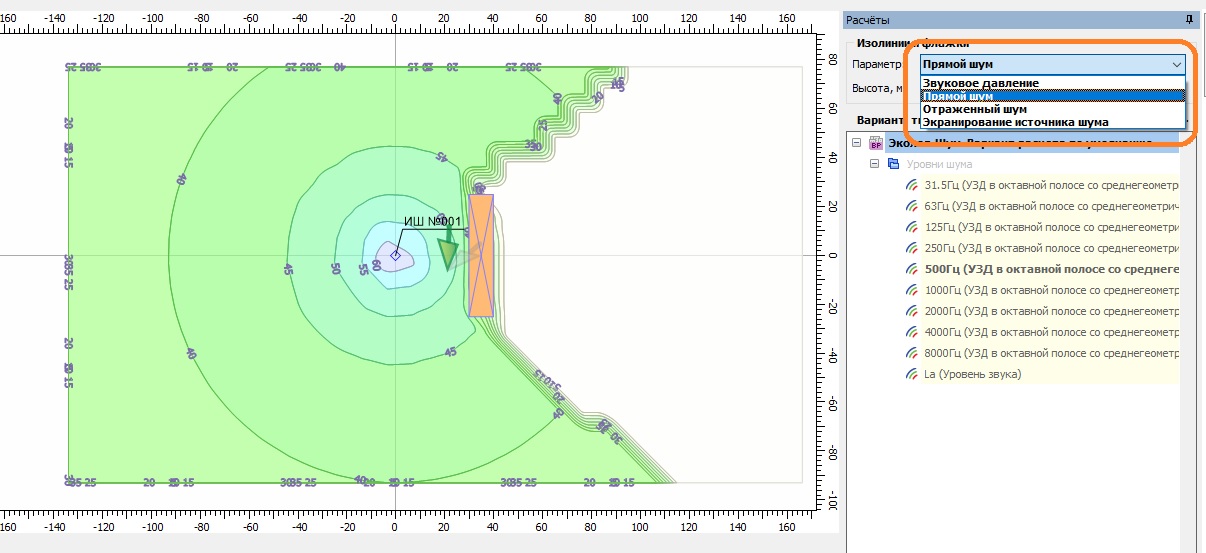The width and height of the screenshot is (1206, 553).
Task: Choose Отраженный шум from the dropdown list
Action: [x=974, y=109]
